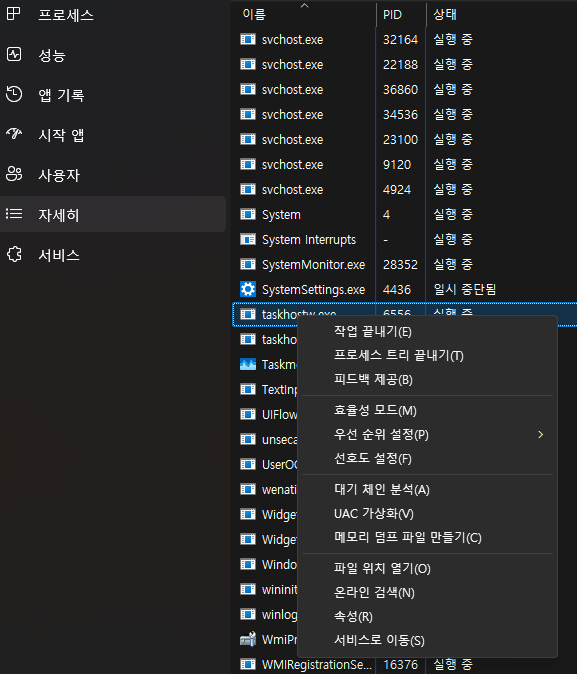The height and width of the screenshot is (674, 577).
Task: Click the Taskmgr chart icon
Action: [248, 365]
